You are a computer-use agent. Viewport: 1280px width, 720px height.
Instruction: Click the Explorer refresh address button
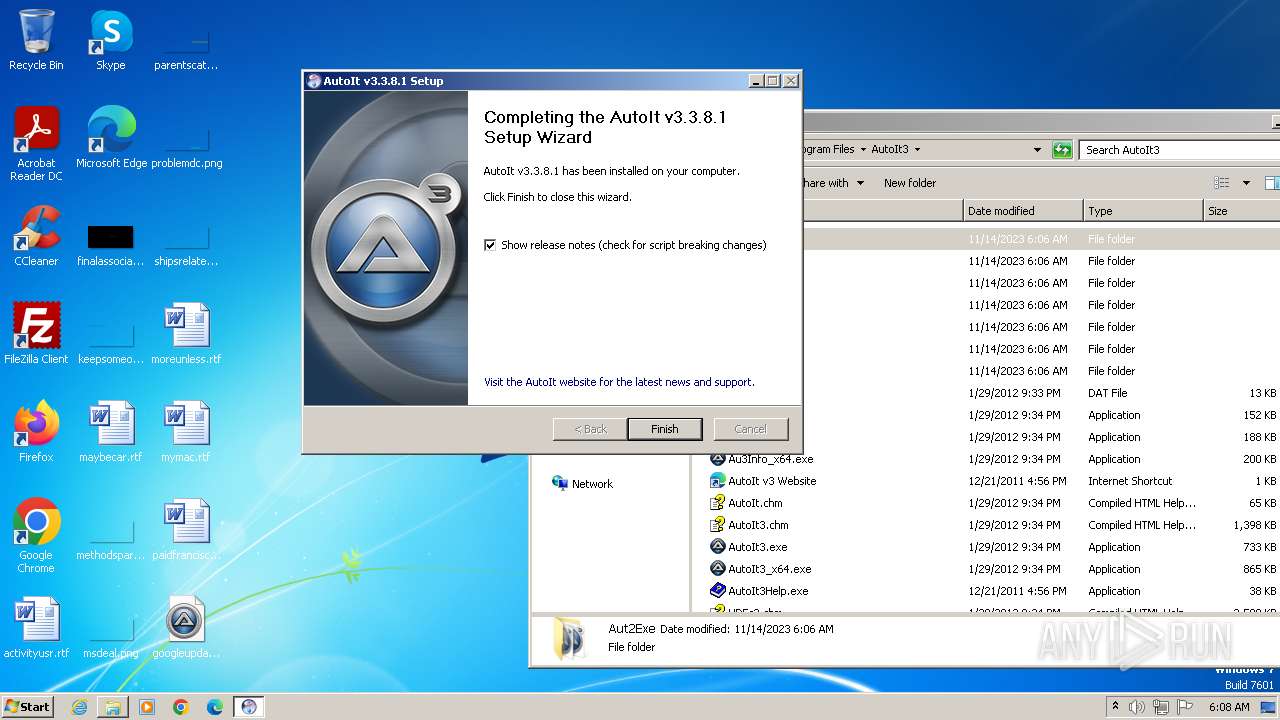coord(1062,150)
